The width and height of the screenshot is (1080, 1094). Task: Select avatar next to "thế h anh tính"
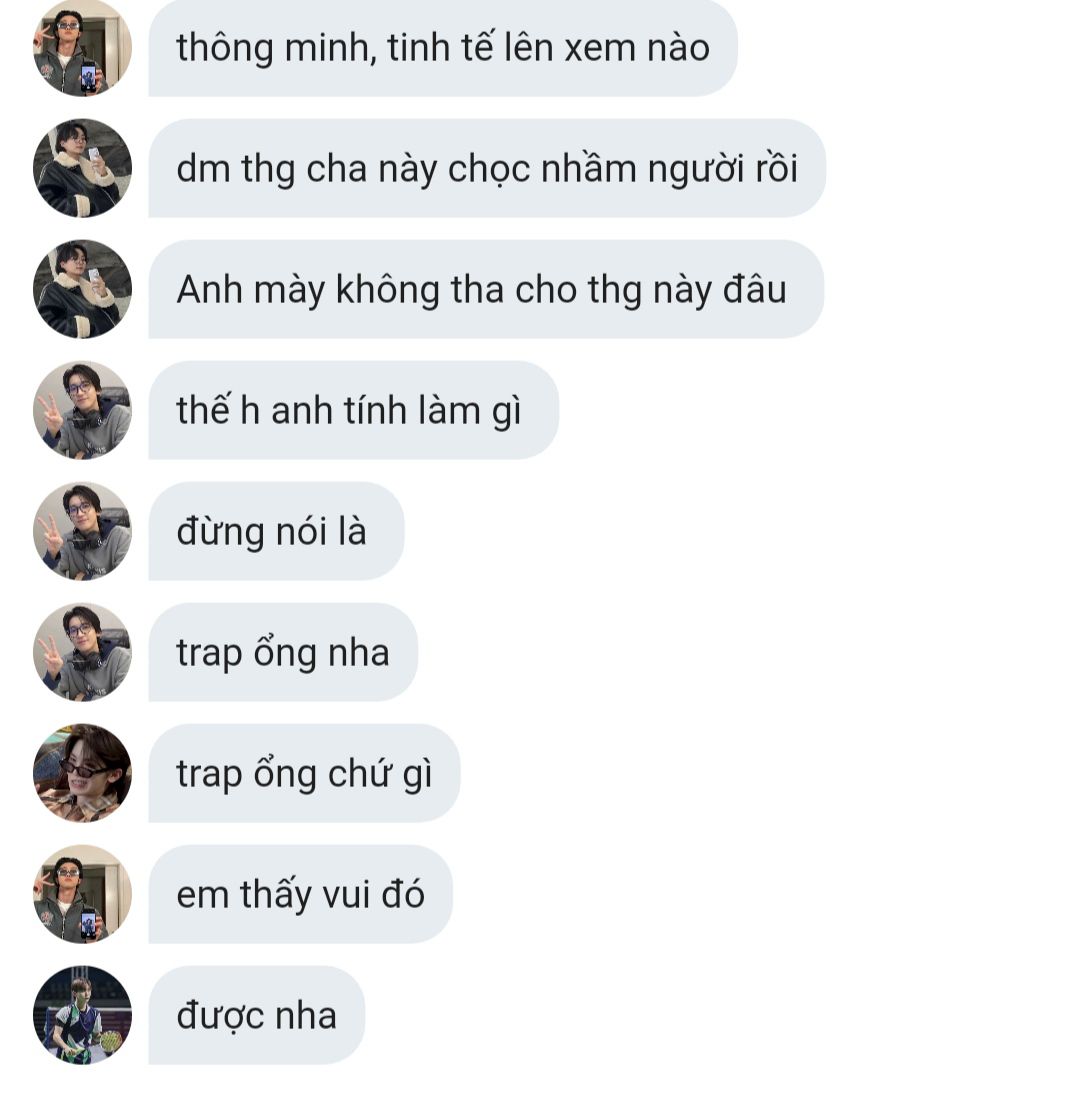point(82,410)
